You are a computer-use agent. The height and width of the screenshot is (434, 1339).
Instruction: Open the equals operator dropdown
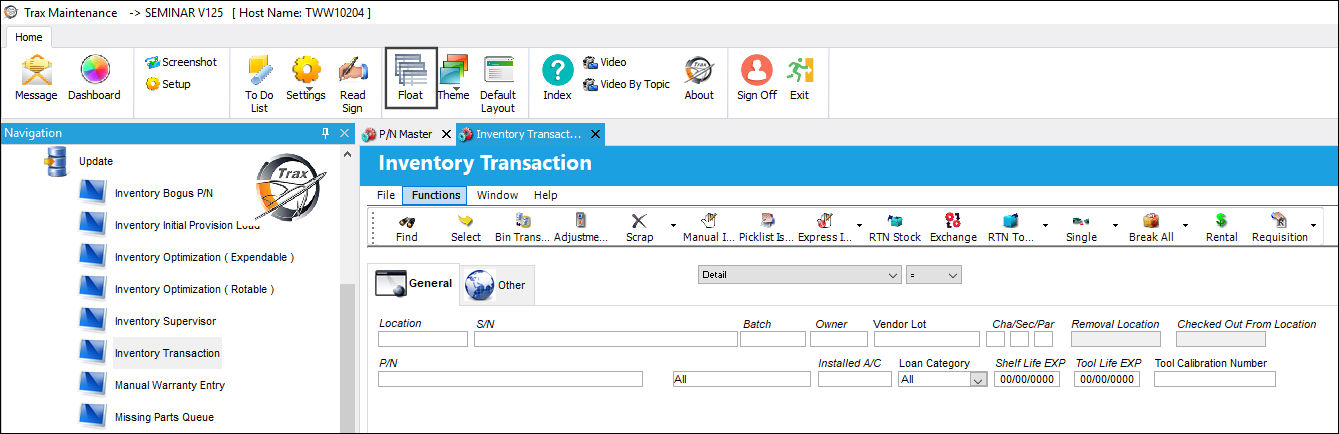point(933,274)
